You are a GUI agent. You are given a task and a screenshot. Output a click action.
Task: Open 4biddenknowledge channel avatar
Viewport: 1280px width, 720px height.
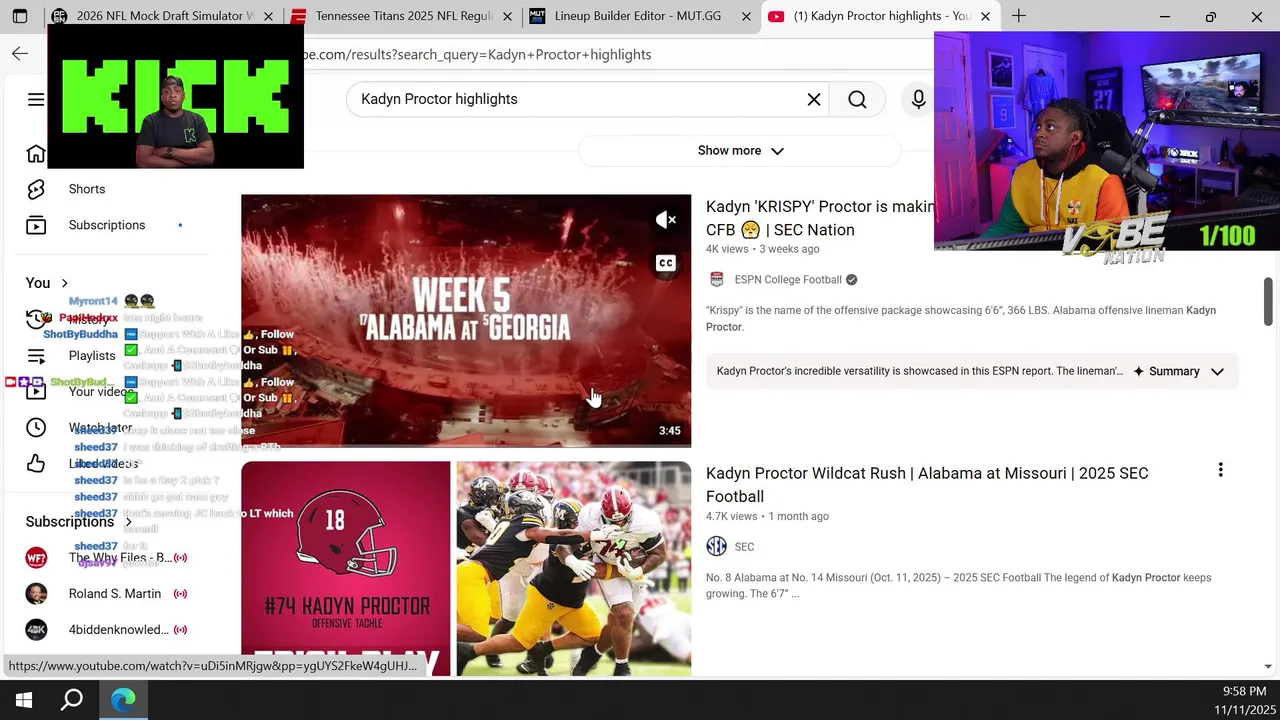(36, 630)
